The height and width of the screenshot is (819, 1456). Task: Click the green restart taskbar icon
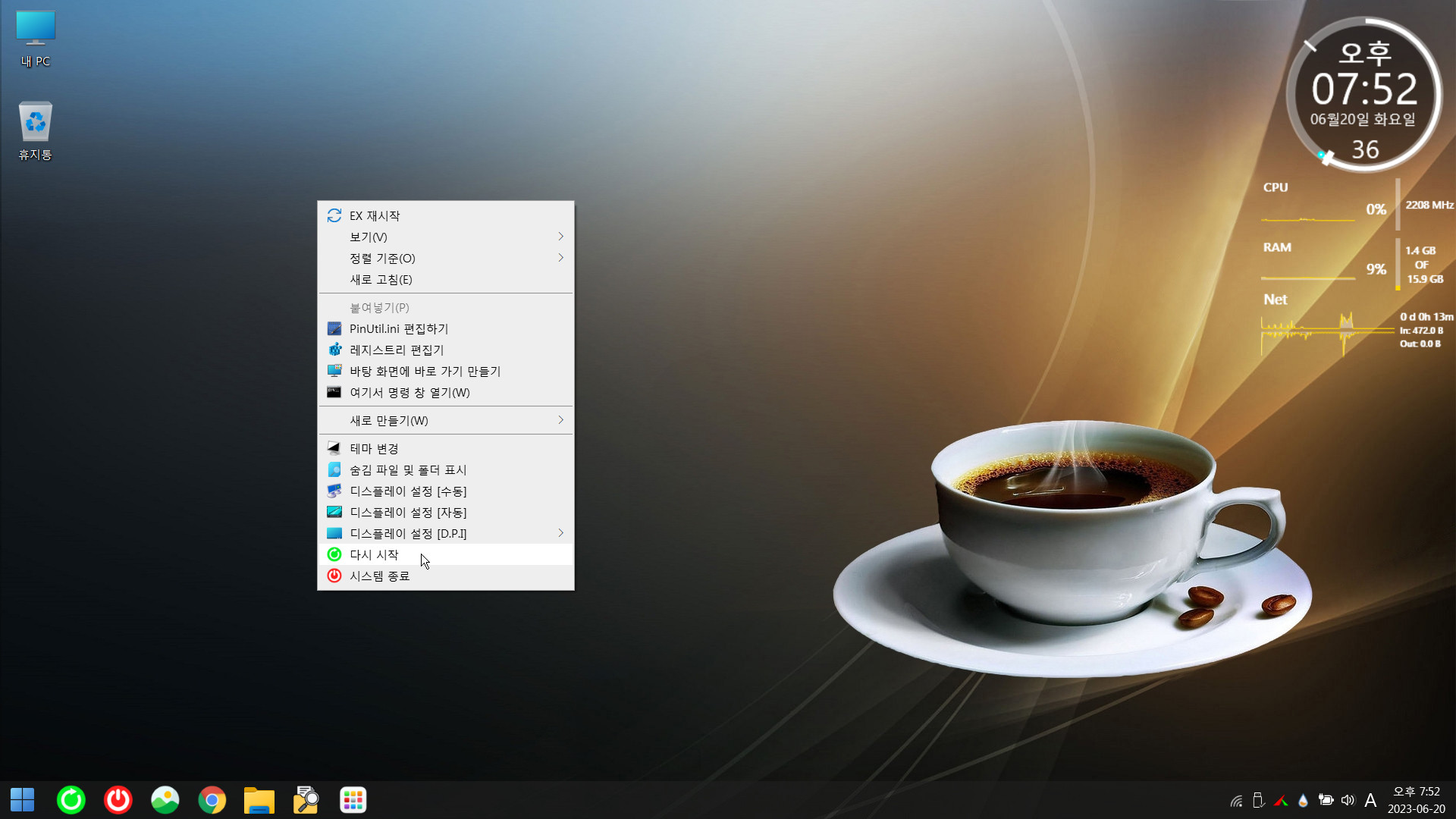point(71,800)
